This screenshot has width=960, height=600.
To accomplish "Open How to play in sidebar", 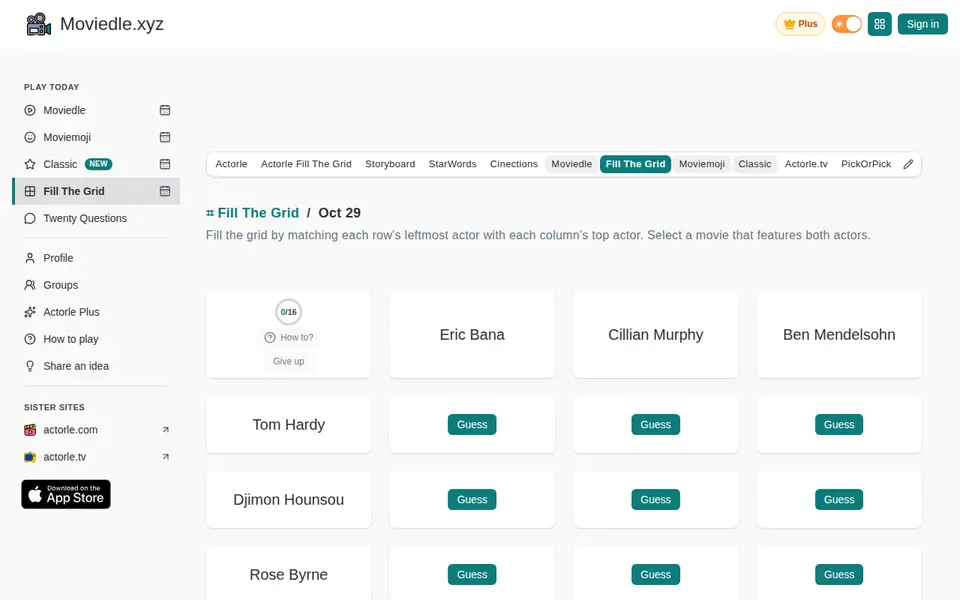I will pyautogui.click(x=70, y=339).
